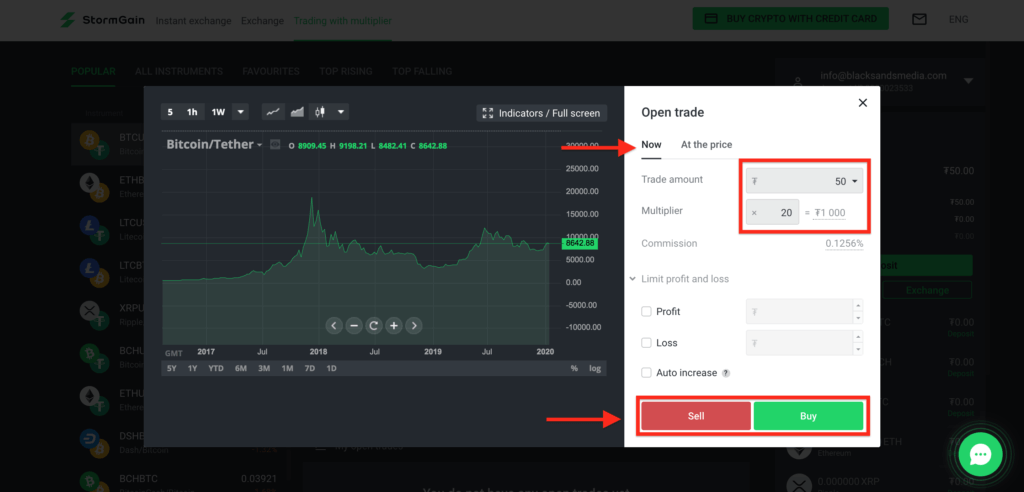Toggle the eye icon beside Bitcoin/Tether
The image size is (1024, 492).
276,144
